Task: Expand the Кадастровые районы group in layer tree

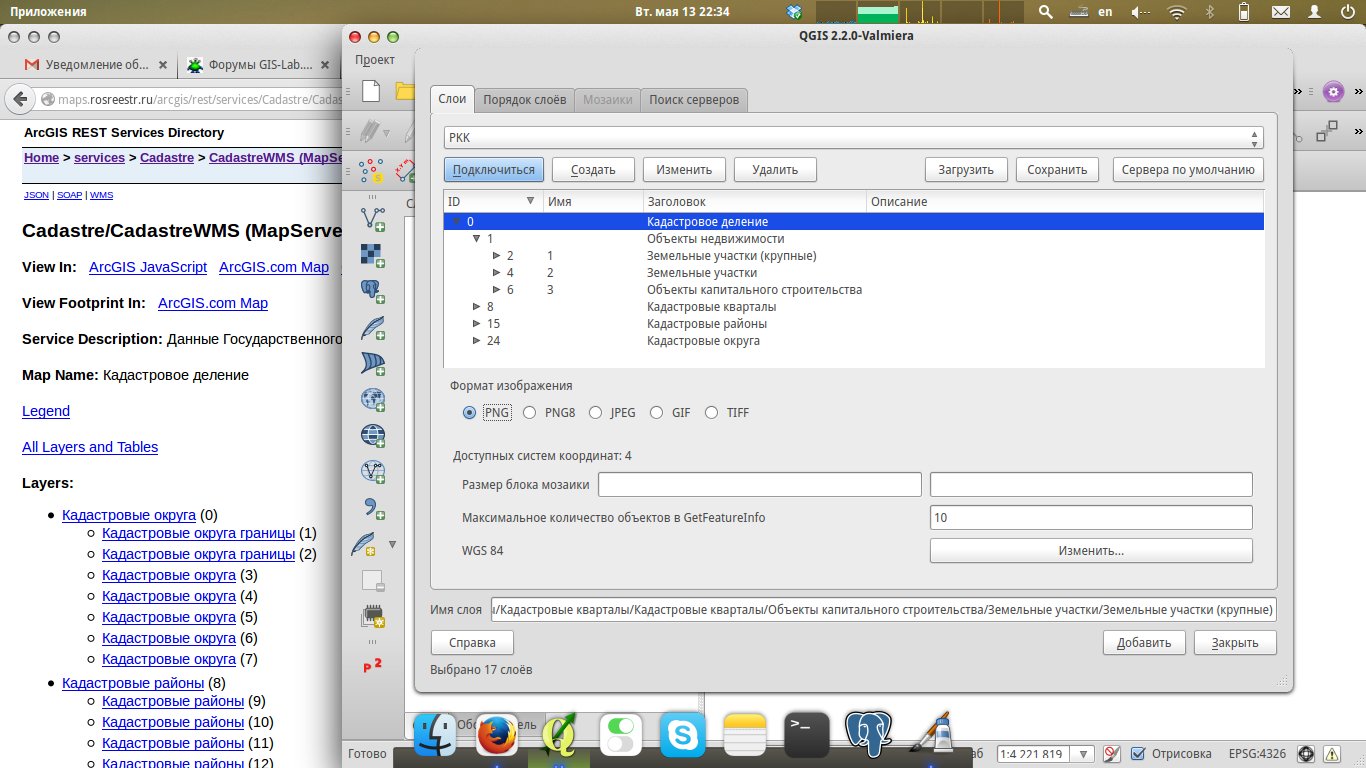Action: [477, 324]
